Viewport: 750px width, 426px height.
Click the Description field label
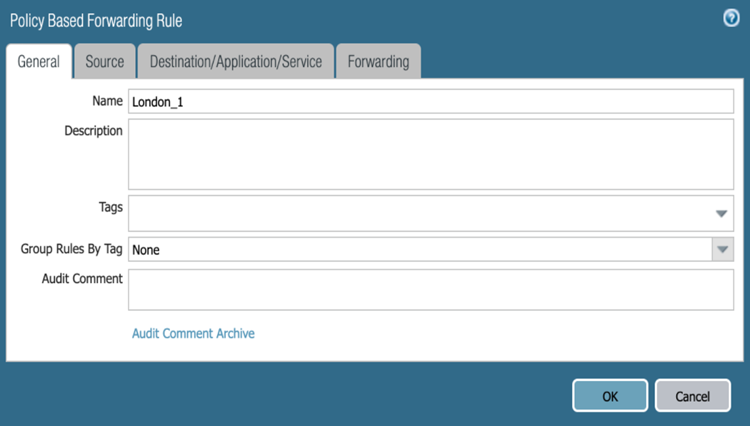tap(93, 131)
